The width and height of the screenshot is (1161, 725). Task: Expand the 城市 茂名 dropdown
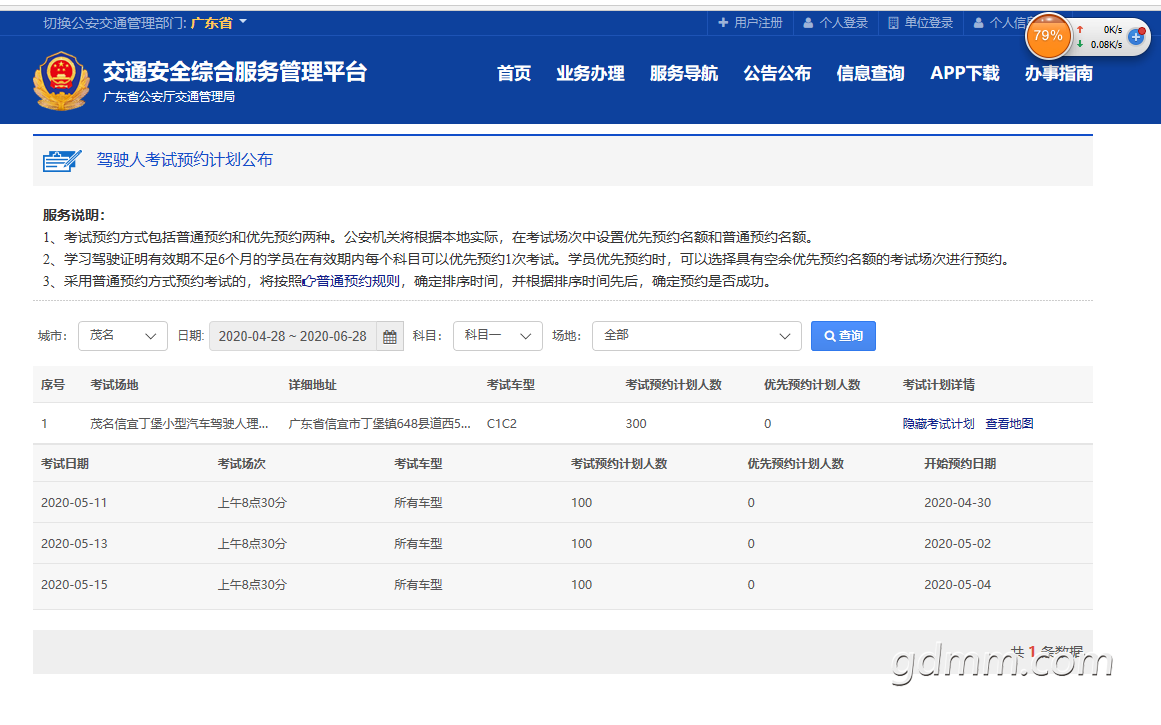tap(123, 336)
